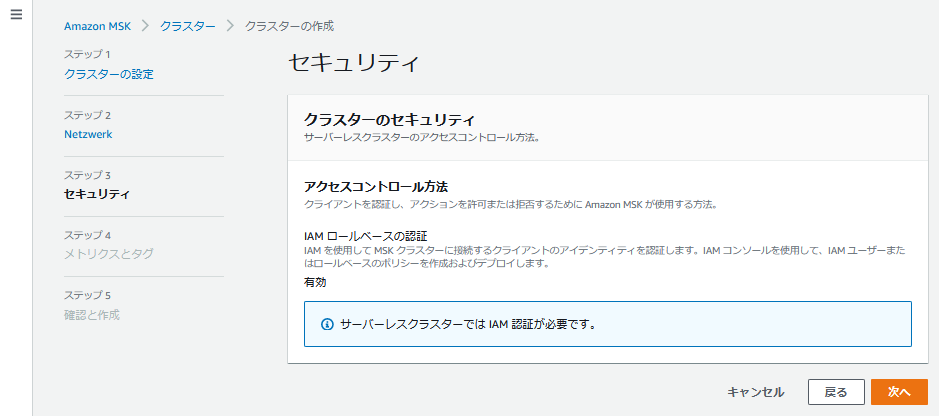Click the IAM ロールベースの認証 label

(365, 235)
